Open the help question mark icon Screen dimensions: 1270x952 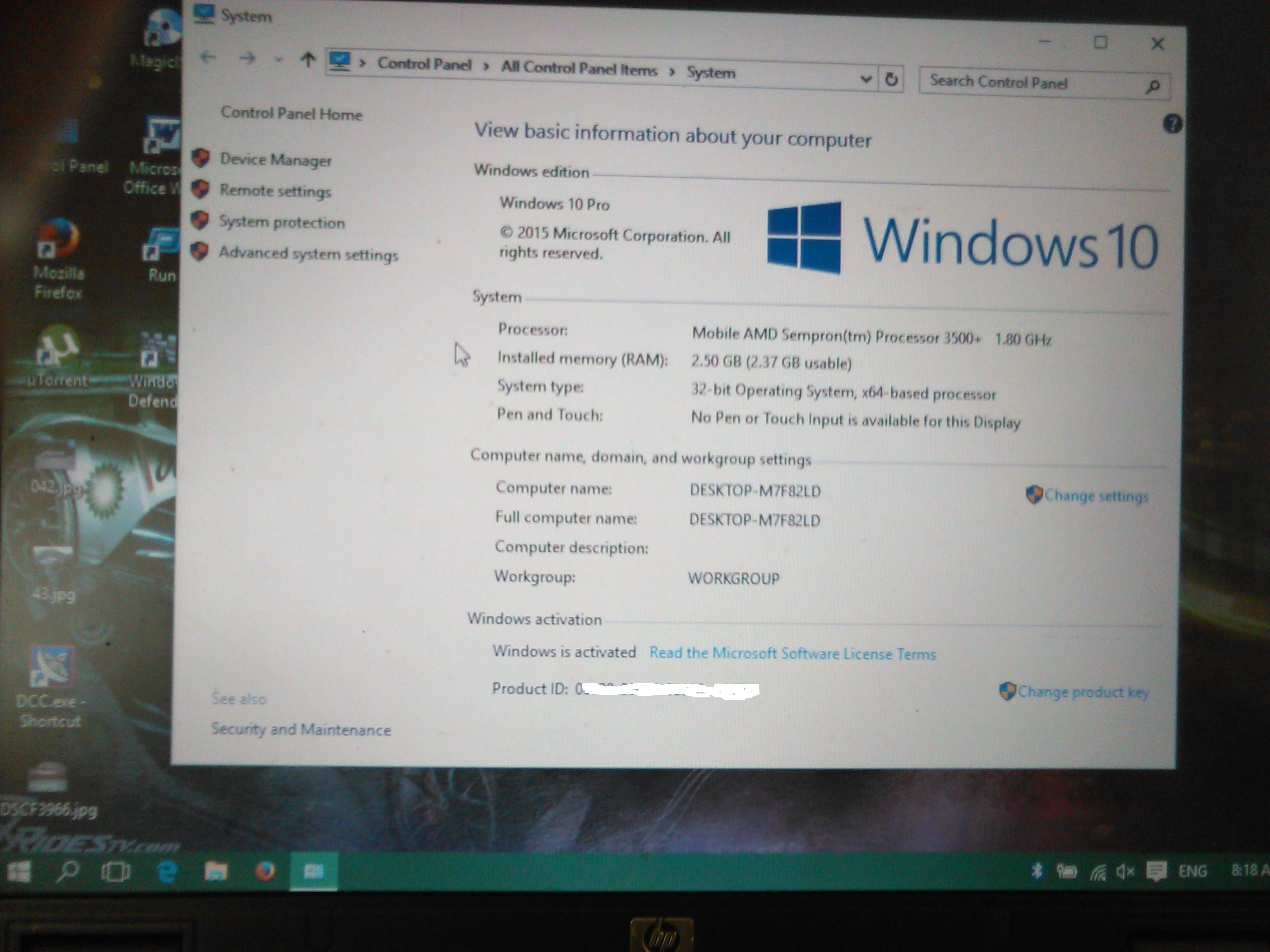pos(1172,123)
